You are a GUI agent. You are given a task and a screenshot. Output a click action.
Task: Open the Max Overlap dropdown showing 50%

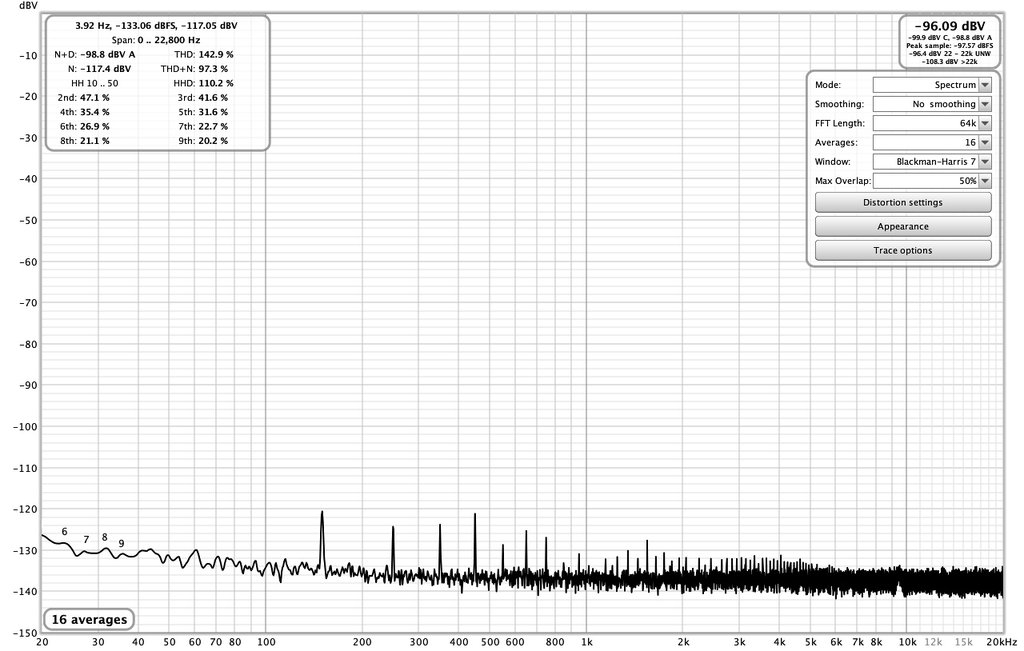[932, 181]
